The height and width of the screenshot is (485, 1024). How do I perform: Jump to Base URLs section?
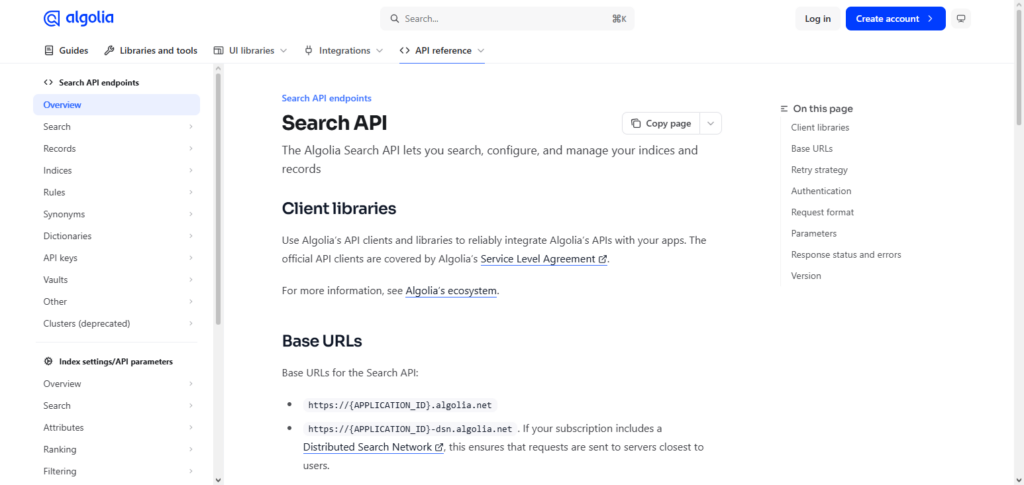click(812, 149)
